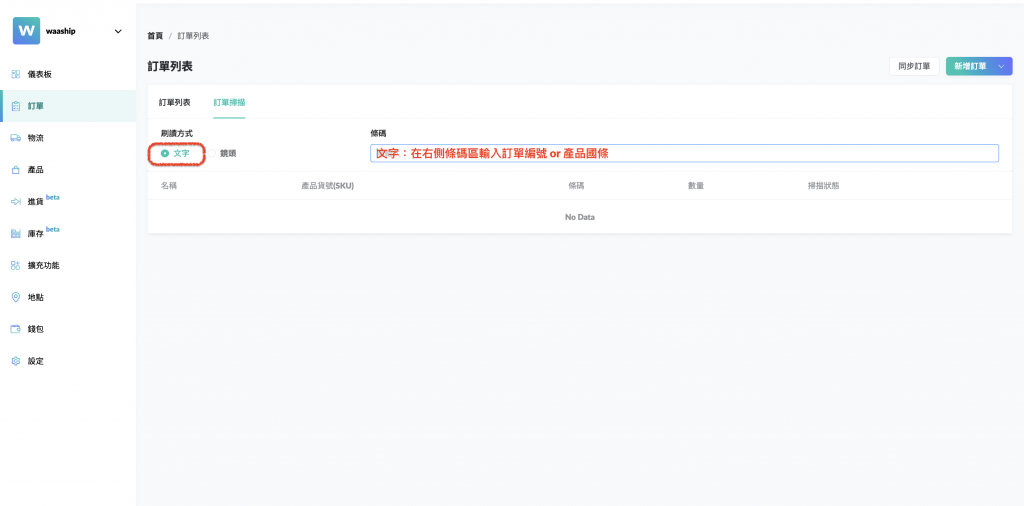The image size is (1024, 506).
Task: Go to 首頁 via breadcrumb link
Action: [155, 36]
